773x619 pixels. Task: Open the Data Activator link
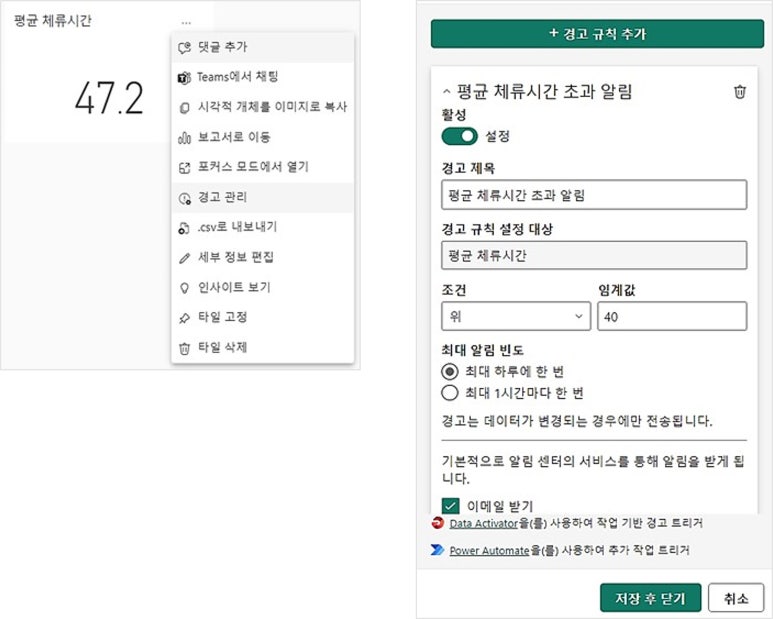482,522
